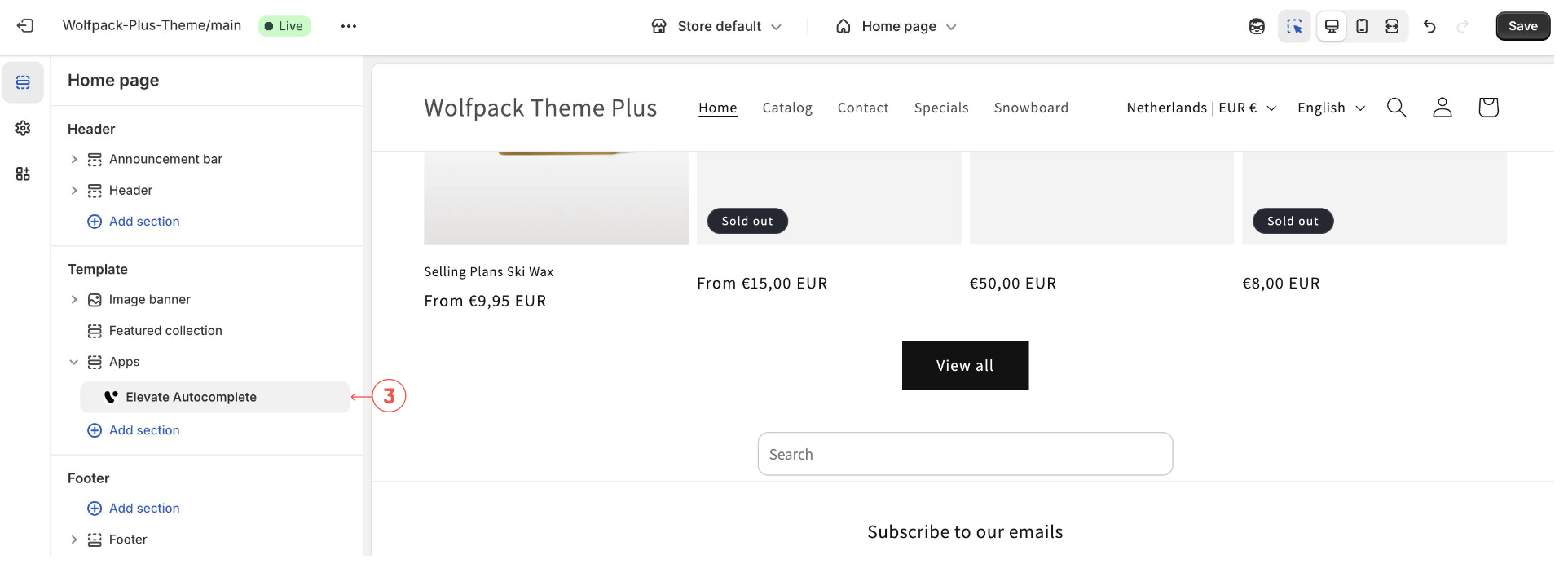The width and height of the screenshot is (1568, 577).
Task: Click the undo arrow icon
Action: 1429,26
